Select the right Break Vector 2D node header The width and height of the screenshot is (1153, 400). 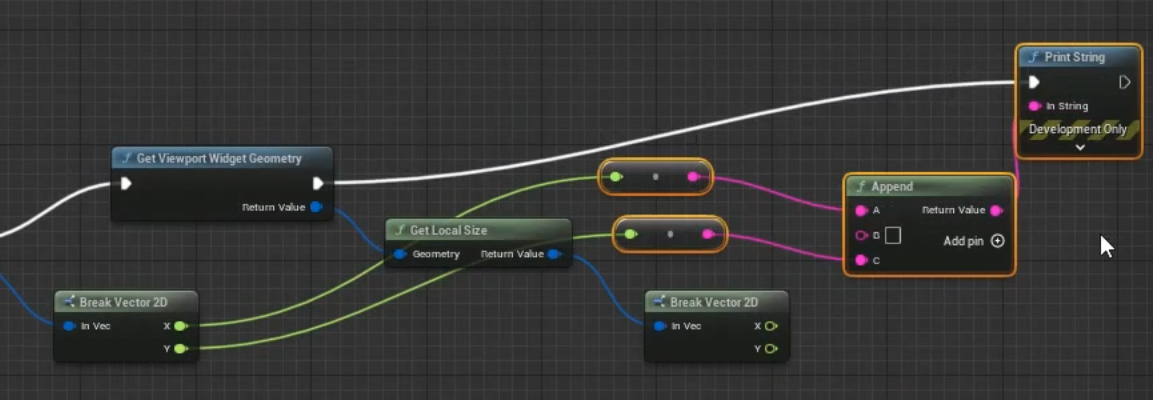716,301
